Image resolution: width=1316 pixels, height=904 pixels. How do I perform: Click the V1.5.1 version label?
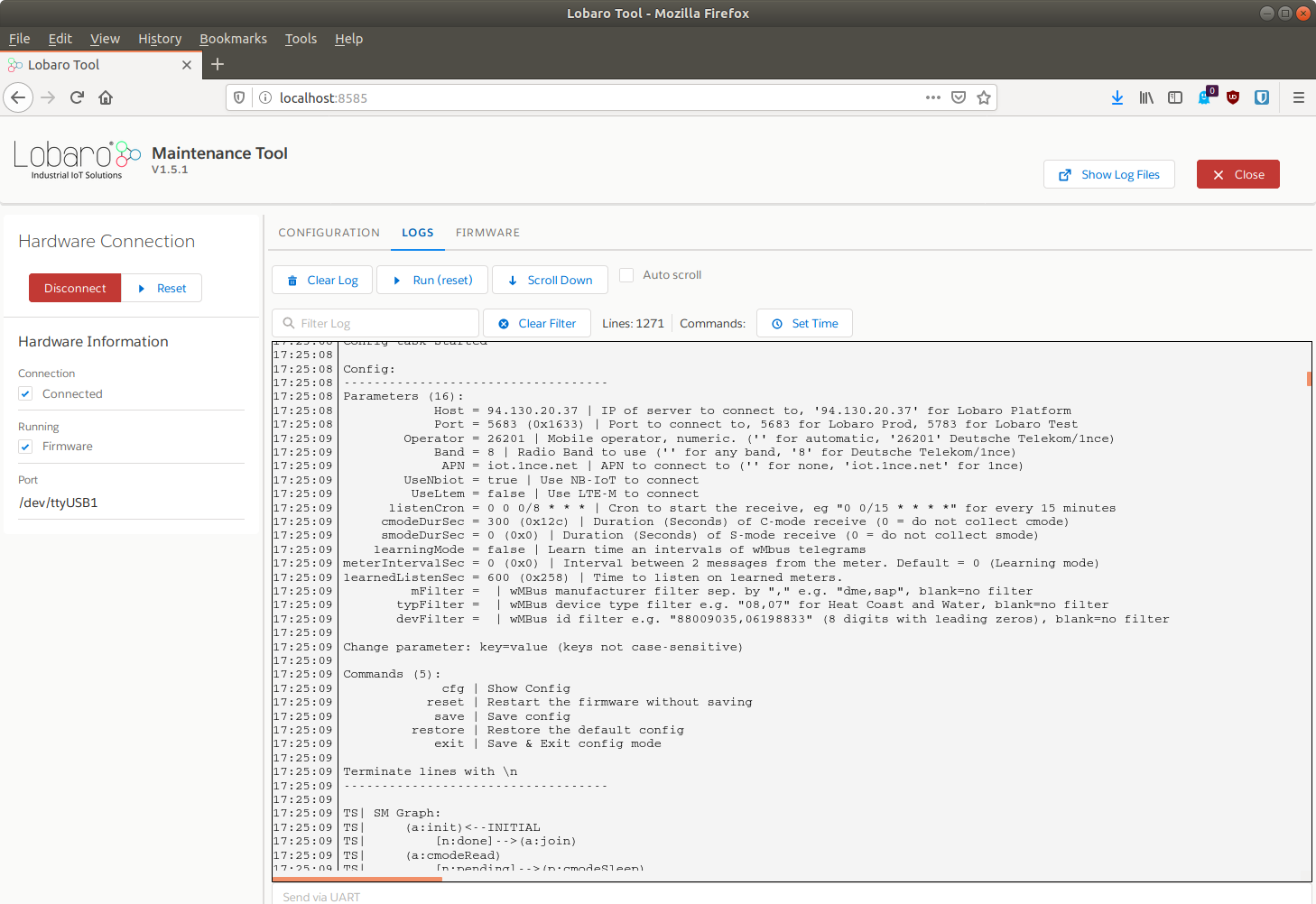pos(170,170)
